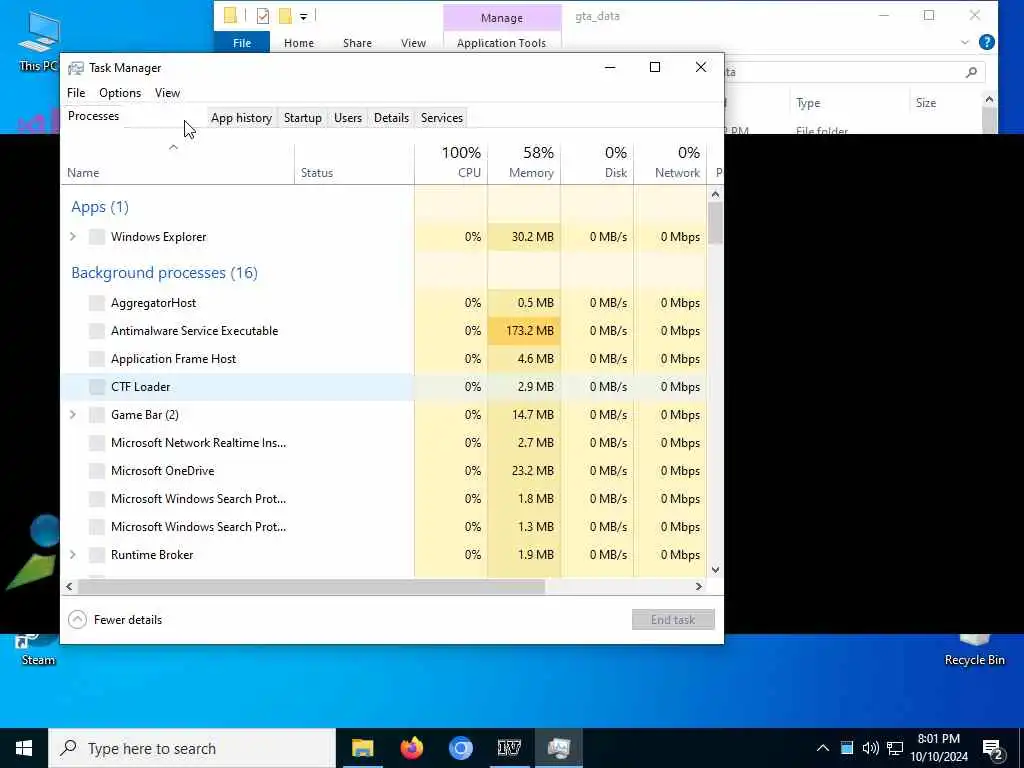
Task: Expand the Game Bar (2) process group
Action: tap(73, 415)
